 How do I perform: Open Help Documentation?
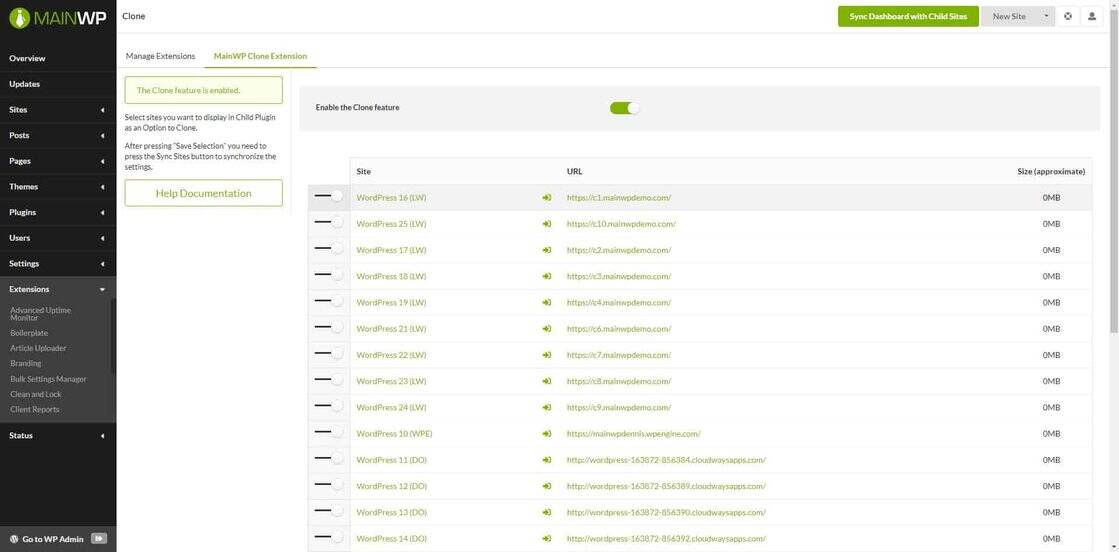coord(203,194)
